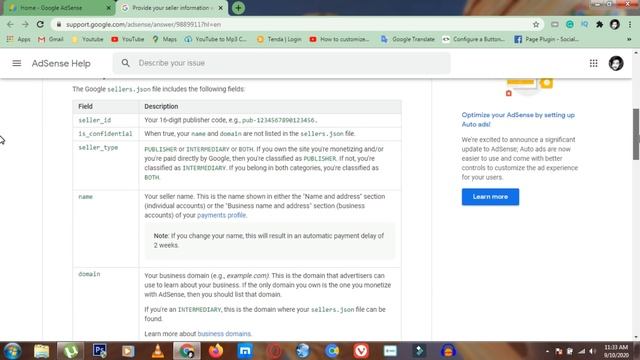Open the Configure a Button bookmark
This screenshot has height=360, width=640.
tap(473, 39)
